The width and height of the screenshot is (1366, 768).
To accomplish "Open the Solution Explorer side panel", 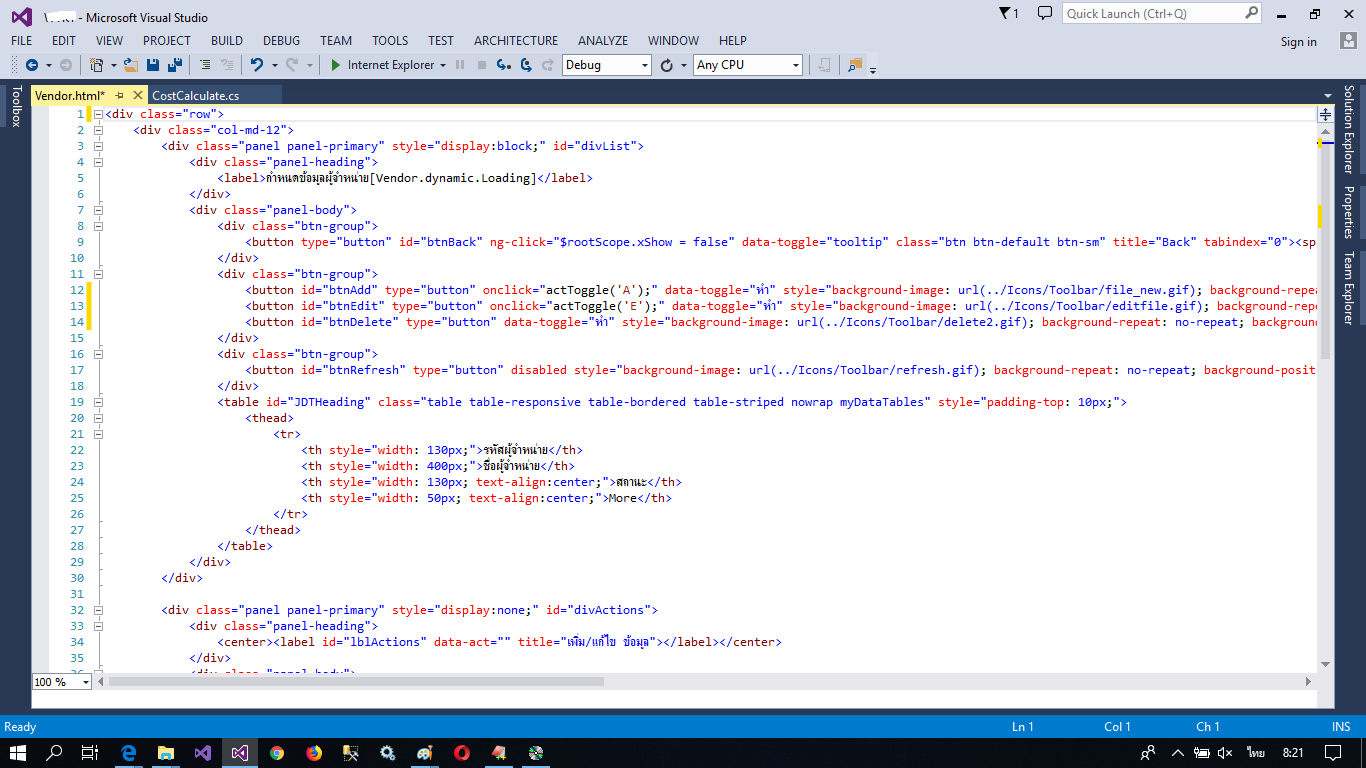I will point(1348,129).
